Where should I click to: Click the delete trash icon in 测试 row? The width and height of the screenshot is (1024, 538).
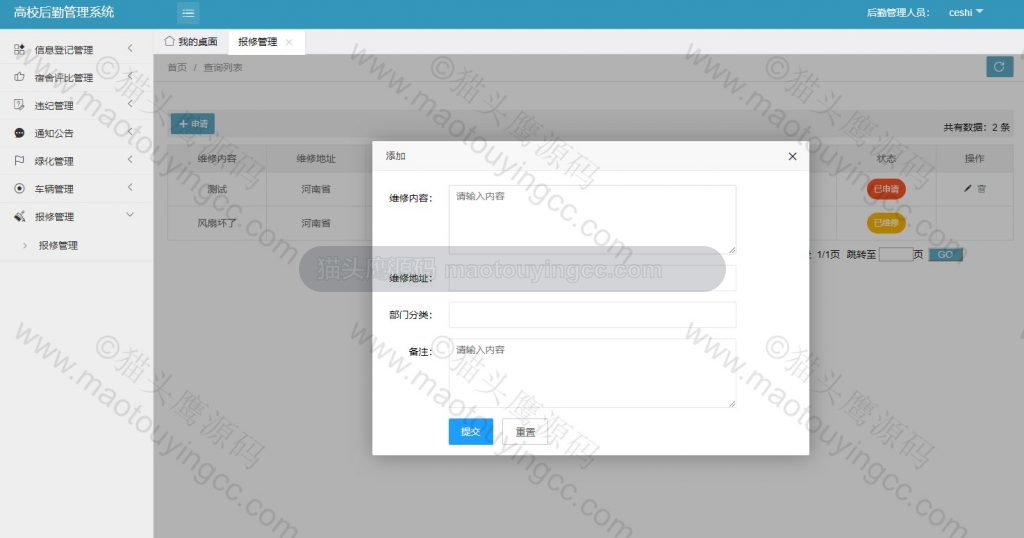point(982,188)
